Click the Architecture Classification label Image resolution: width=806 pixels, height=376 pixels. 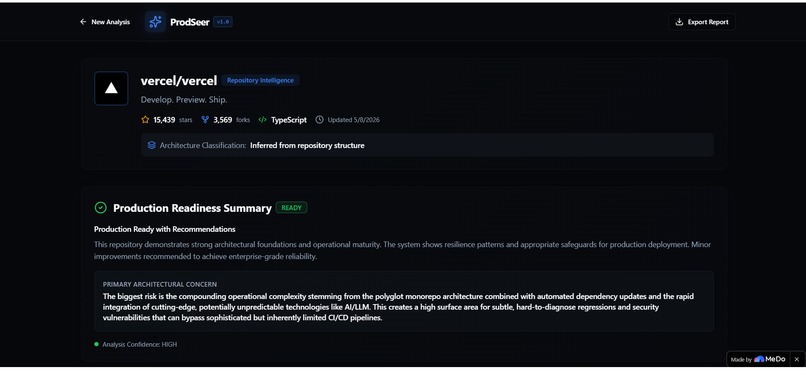click(203, 146)
